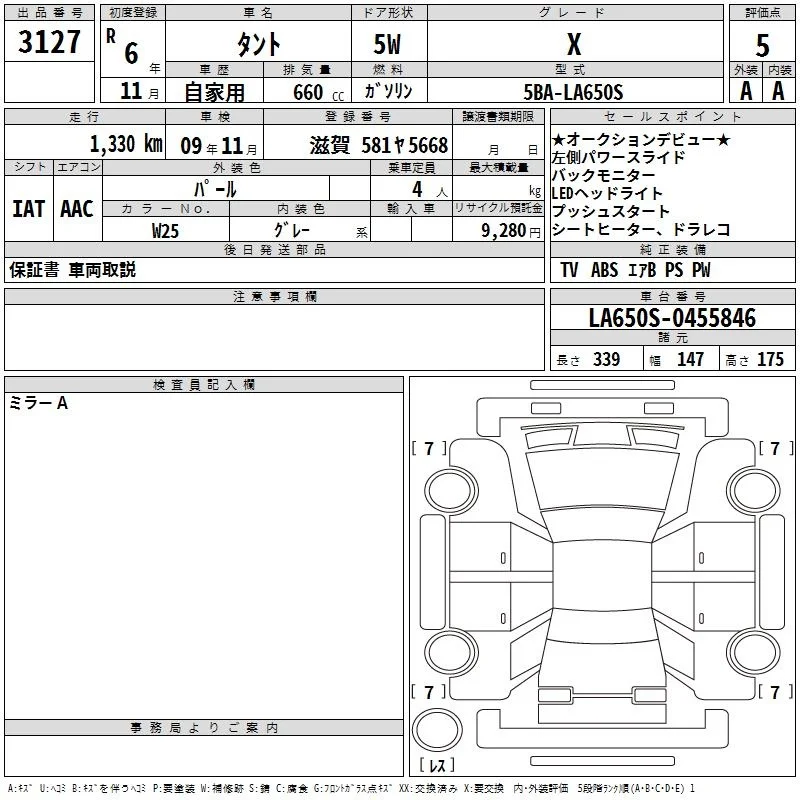Click the chassis number LA650S-0455846
Viewport: 800px width, 800px height.
(x=672, y=318)
